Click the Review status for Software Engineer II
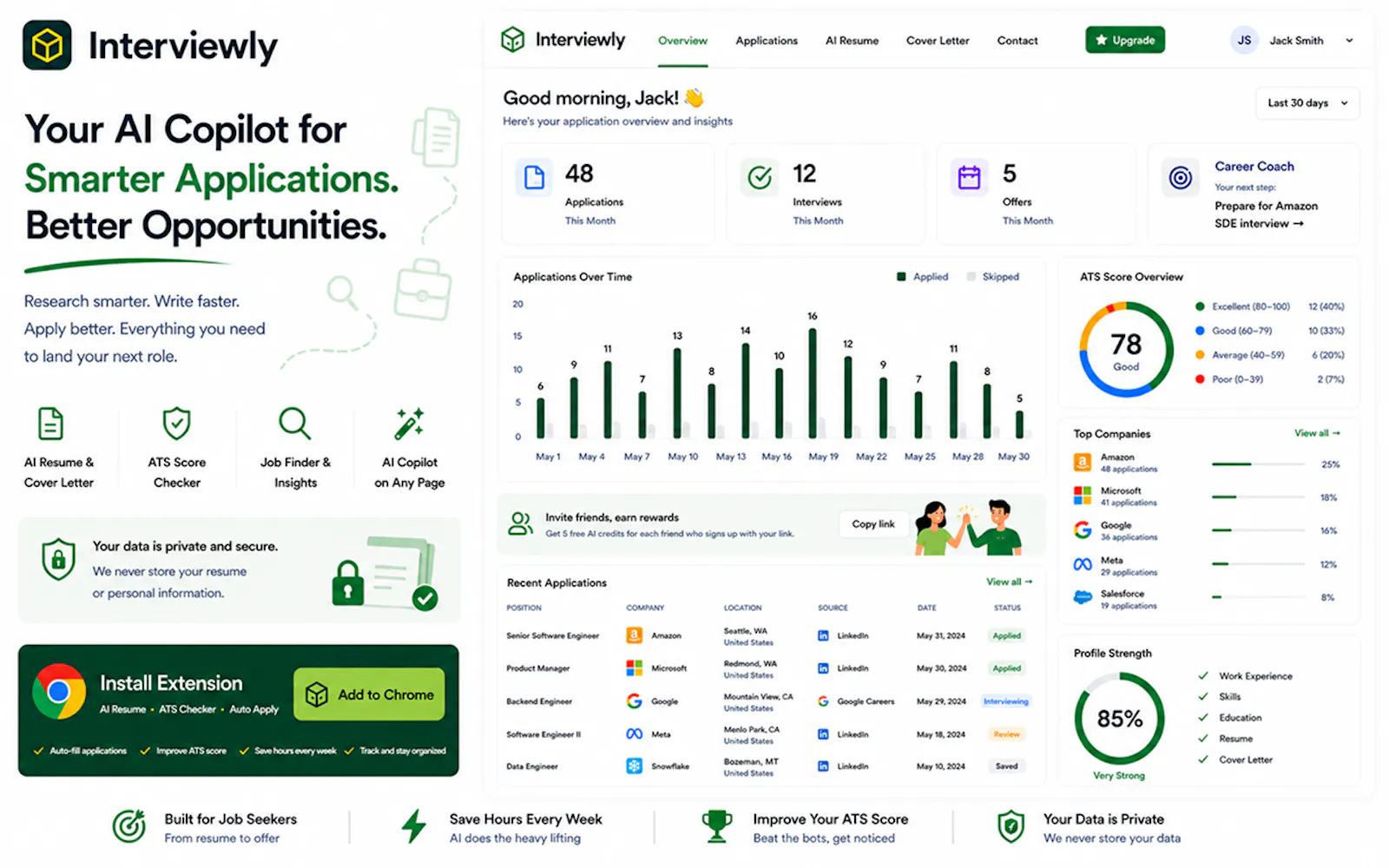 tap(1006, 734)
